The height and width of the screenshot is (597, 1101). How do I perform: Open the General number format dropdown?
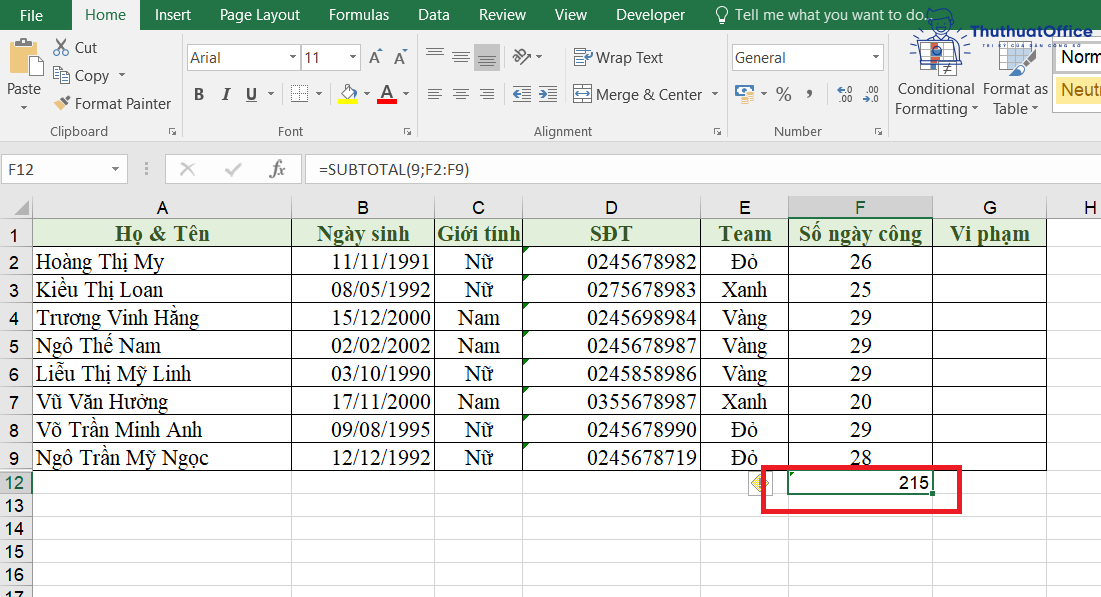pyautogui.click(x=876, y=57)
